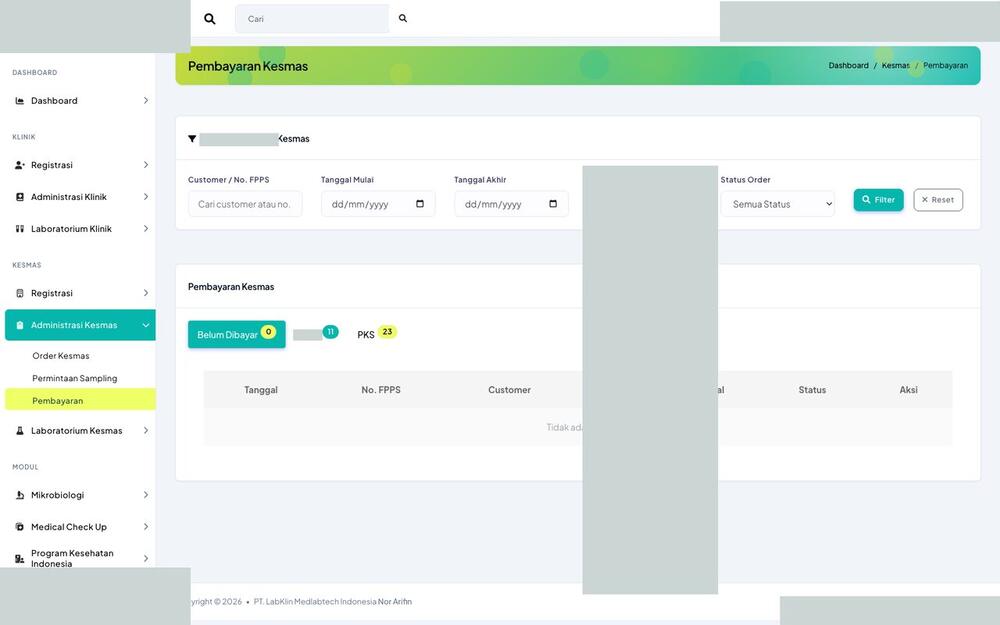Viewport: 1000px width, 625px height.
Task: Click the Program Kesehatan Indonesia icon
Action: (x=20, y=559)
